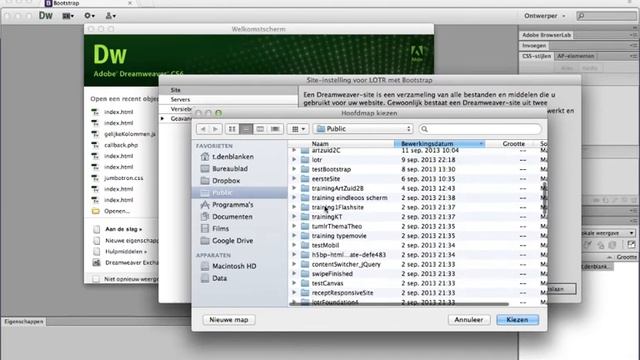The height and width of the screenshot is (360, 640).
Task: Open the gear settings menu in Dreamweaver toolbar
Action: tap(89, 16)
